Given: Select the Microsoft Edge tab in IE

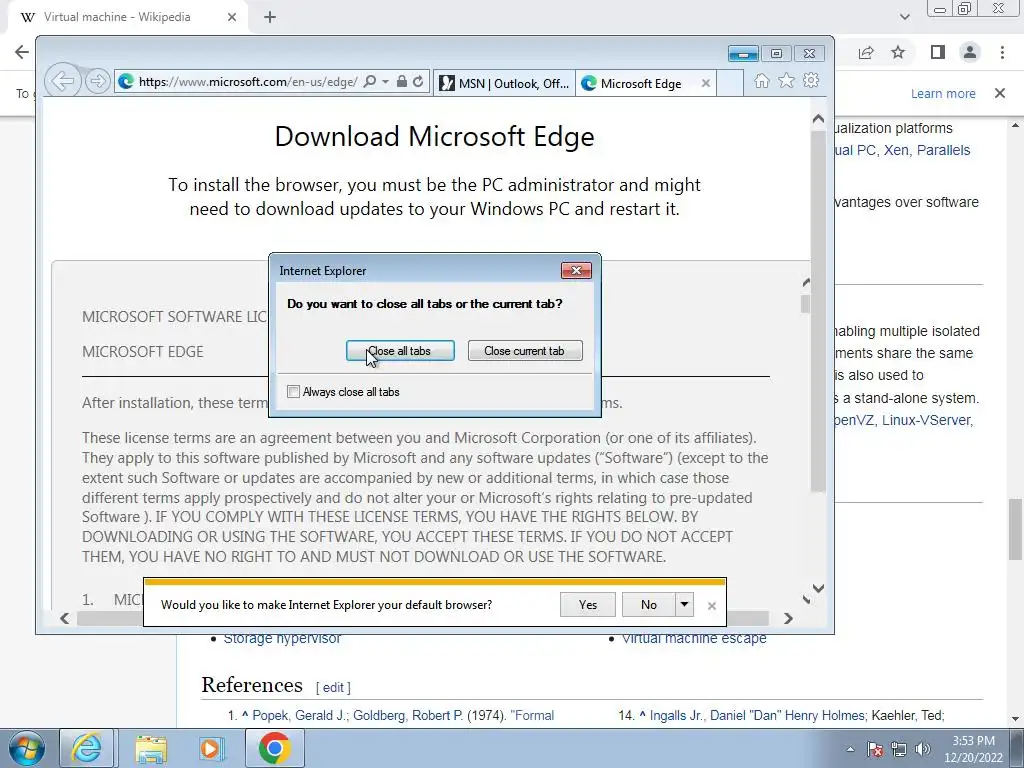Looking at the screenshot, I should pos(639,83).
